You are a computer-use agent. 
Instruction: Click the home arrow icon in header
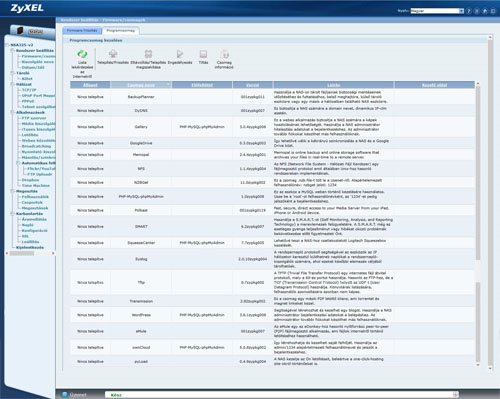click(485, 11)
